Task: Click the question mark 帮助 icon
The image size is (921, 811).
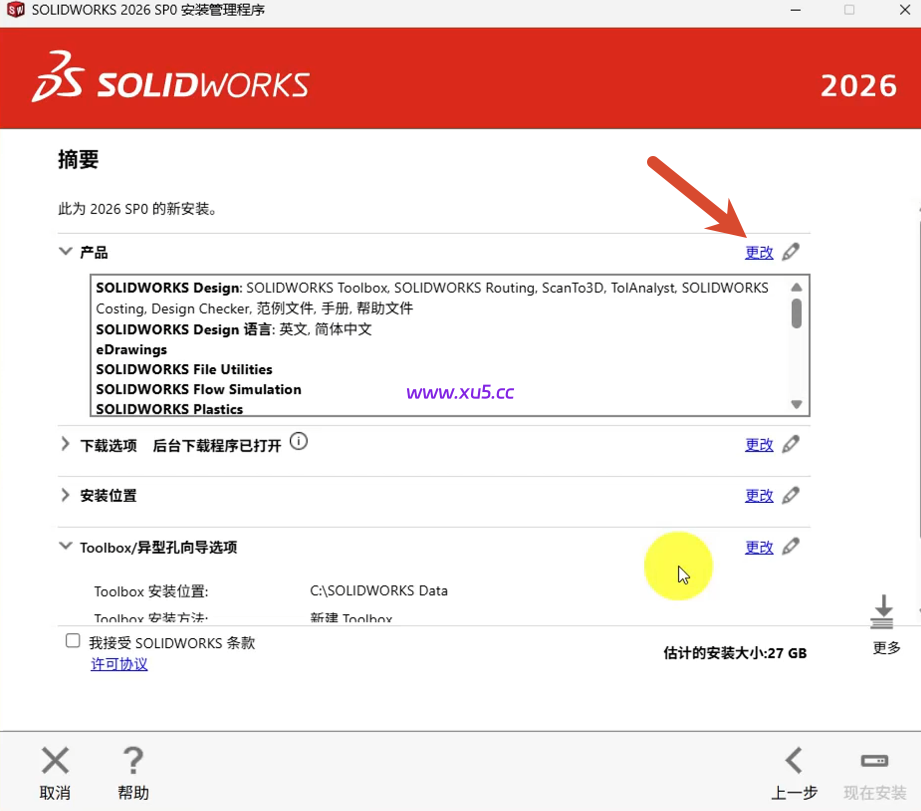Action: point(132,760)
